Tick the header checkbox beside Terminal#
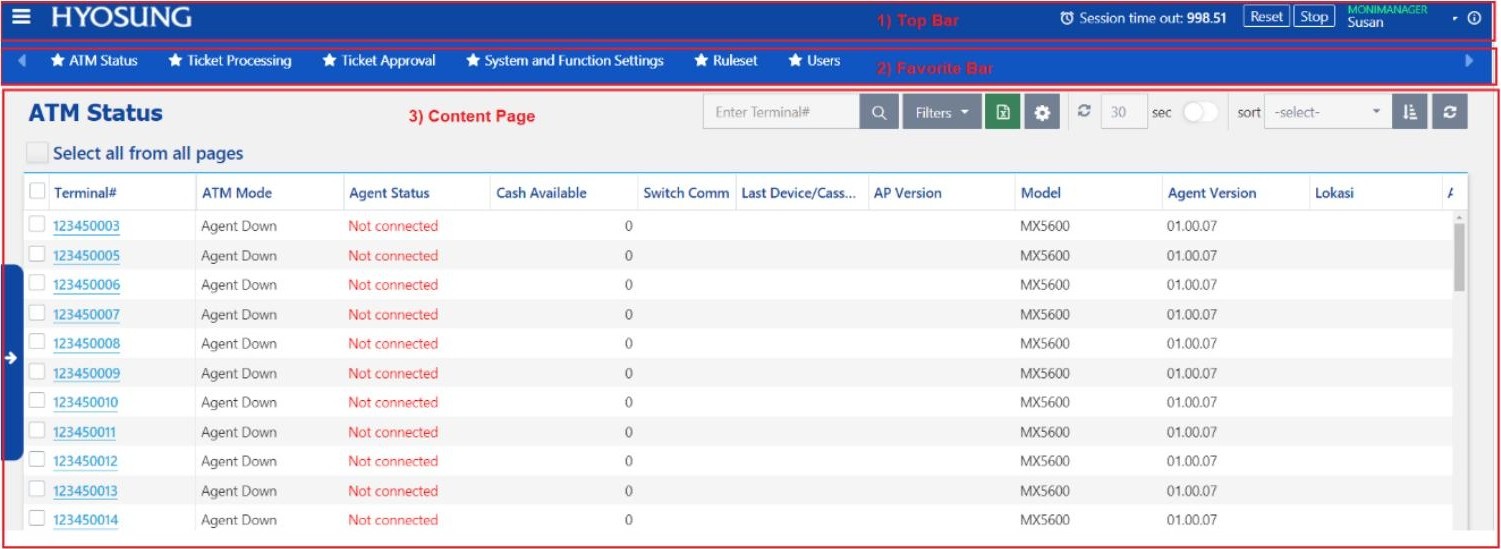Screen dimensions: 1501x549 (37, 192)
